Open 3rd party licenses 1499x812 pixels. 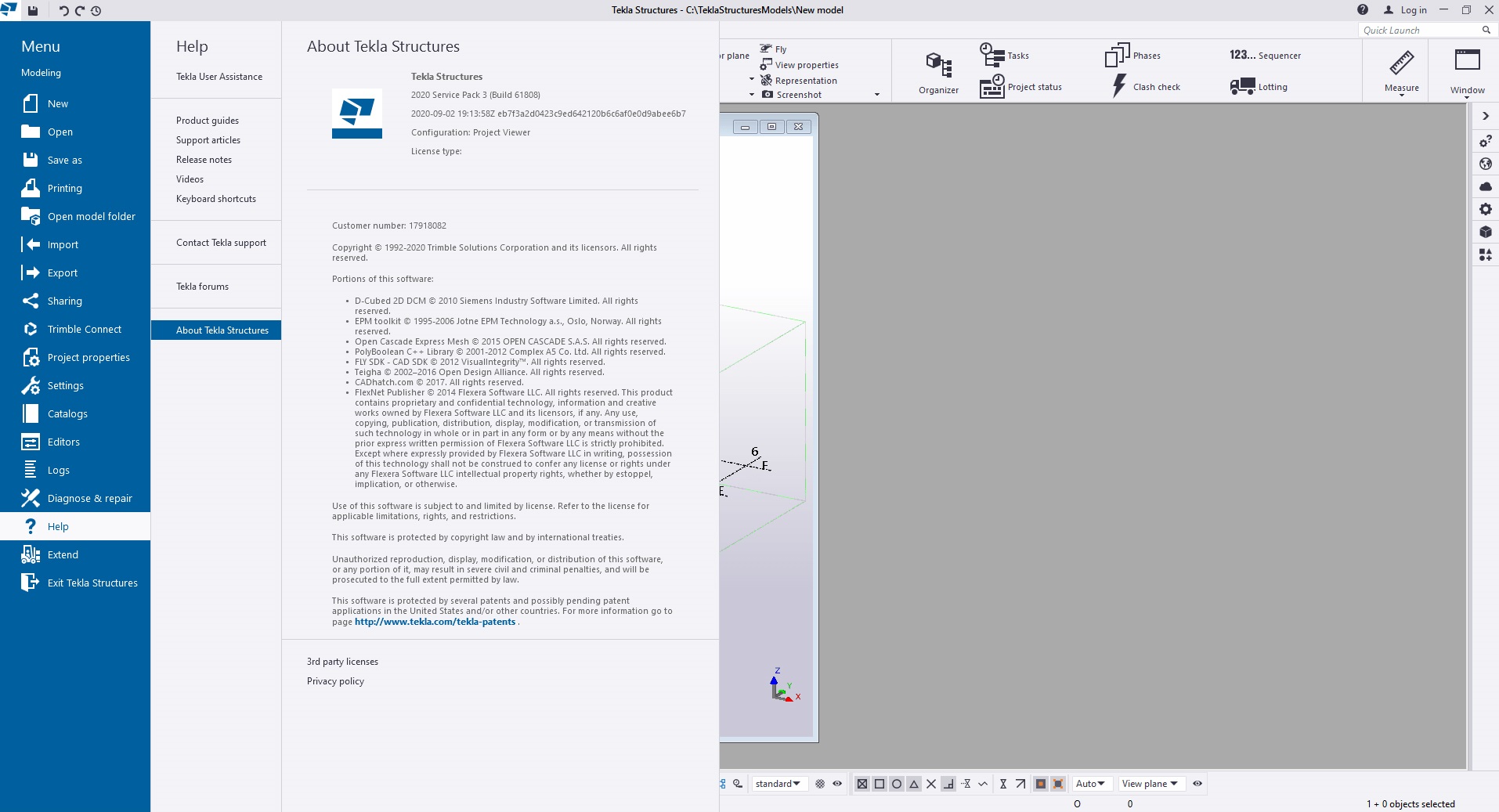click(x=342, y=662)
